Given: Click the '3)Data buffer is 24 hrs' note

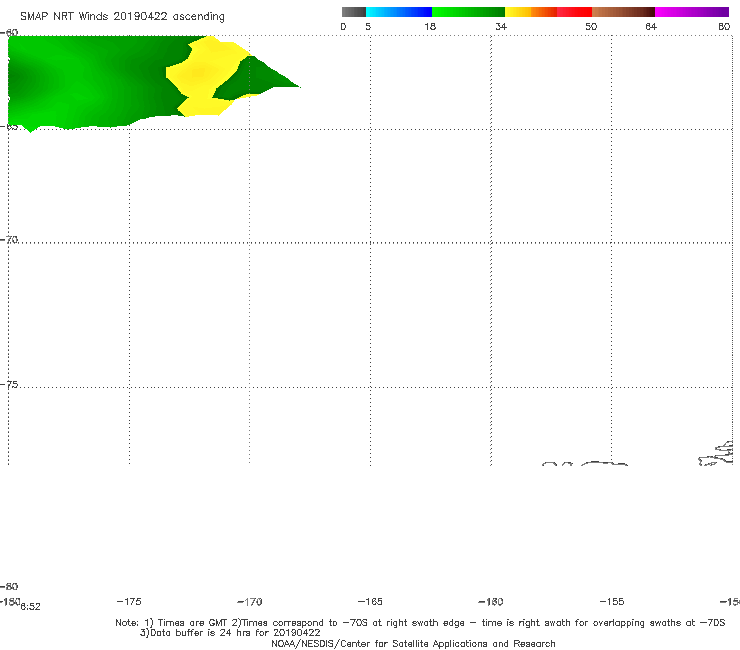Looking at the screenshot, I should pyautogui.click(x=230, y=633).
